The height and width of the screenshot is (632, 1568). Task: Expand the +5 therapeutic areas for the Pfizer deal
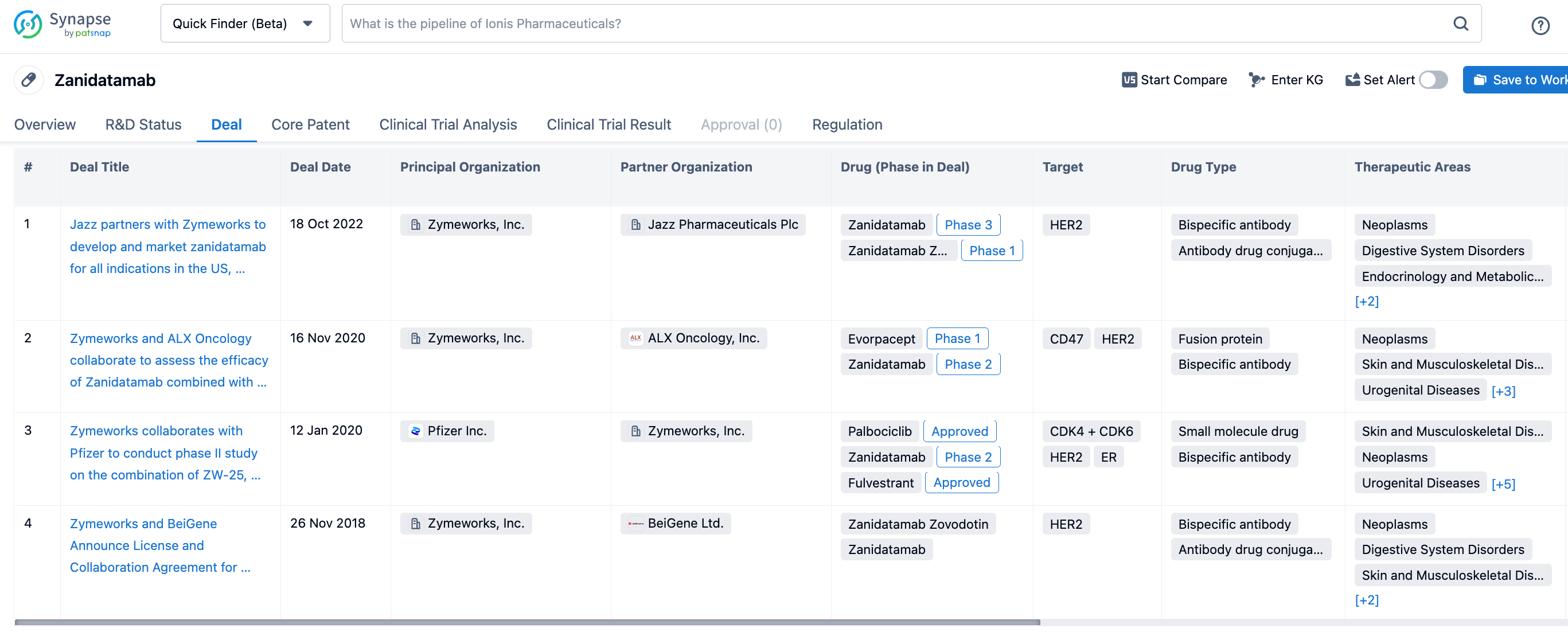[x=1503, y=484]
